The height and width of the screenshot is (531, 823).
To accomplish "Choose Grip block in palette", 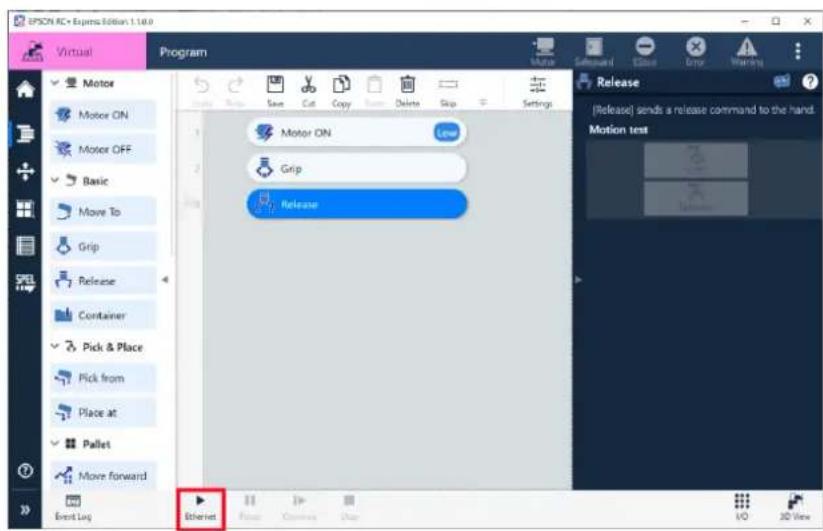I will click(103, 246).
